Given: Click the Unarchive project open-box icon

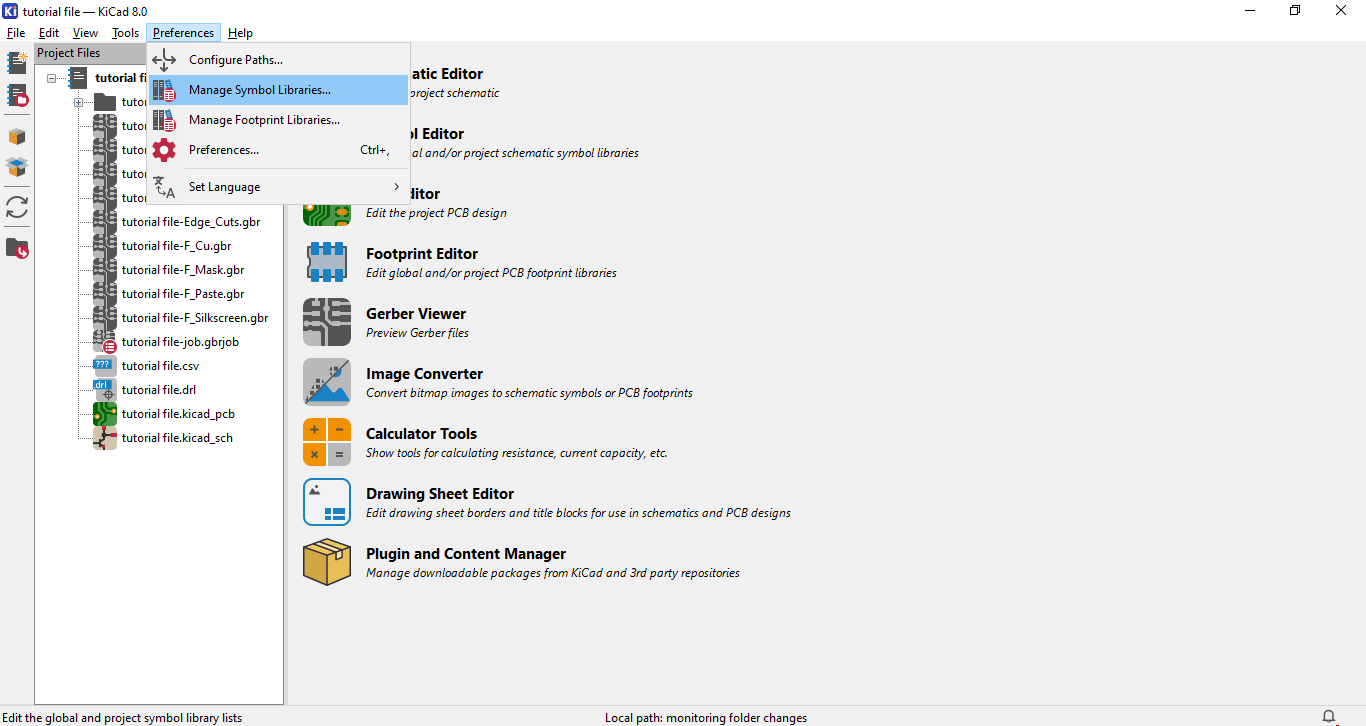Looking at the screenshot, I should click(17, 167).
